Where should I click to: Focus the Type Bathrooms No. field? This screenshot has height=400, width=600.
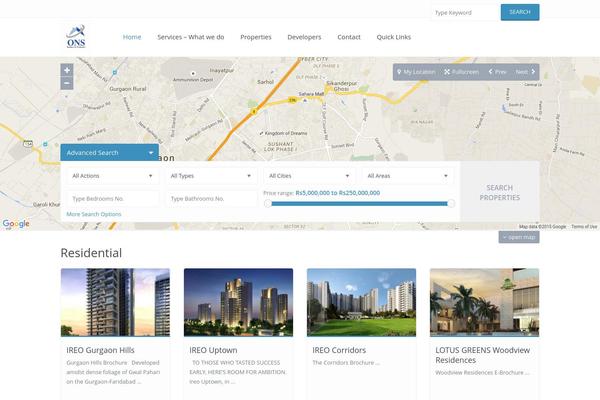point(211,199)
